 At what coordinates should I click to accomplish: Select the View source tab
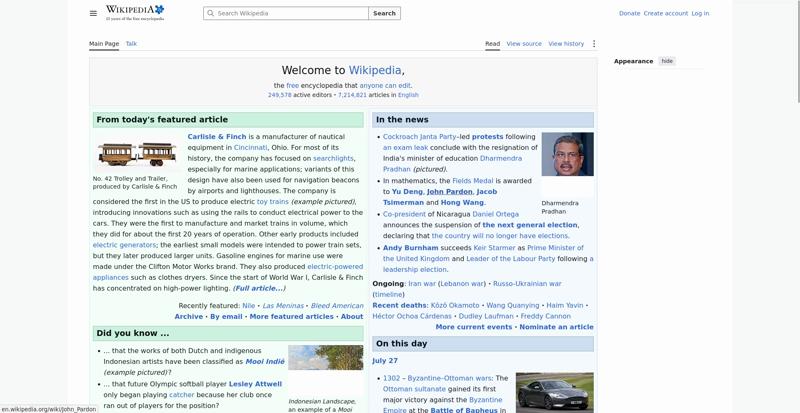[524, 44]
